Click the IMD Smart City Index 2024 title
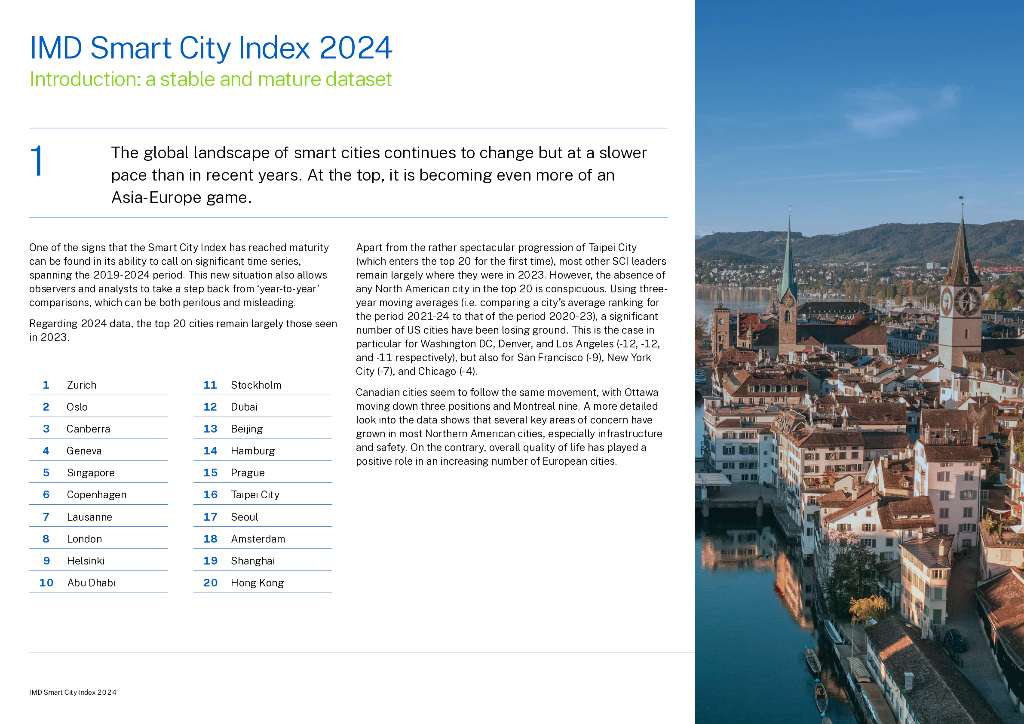This screenshot has width=1024, height=724. (x=211, y=47)
